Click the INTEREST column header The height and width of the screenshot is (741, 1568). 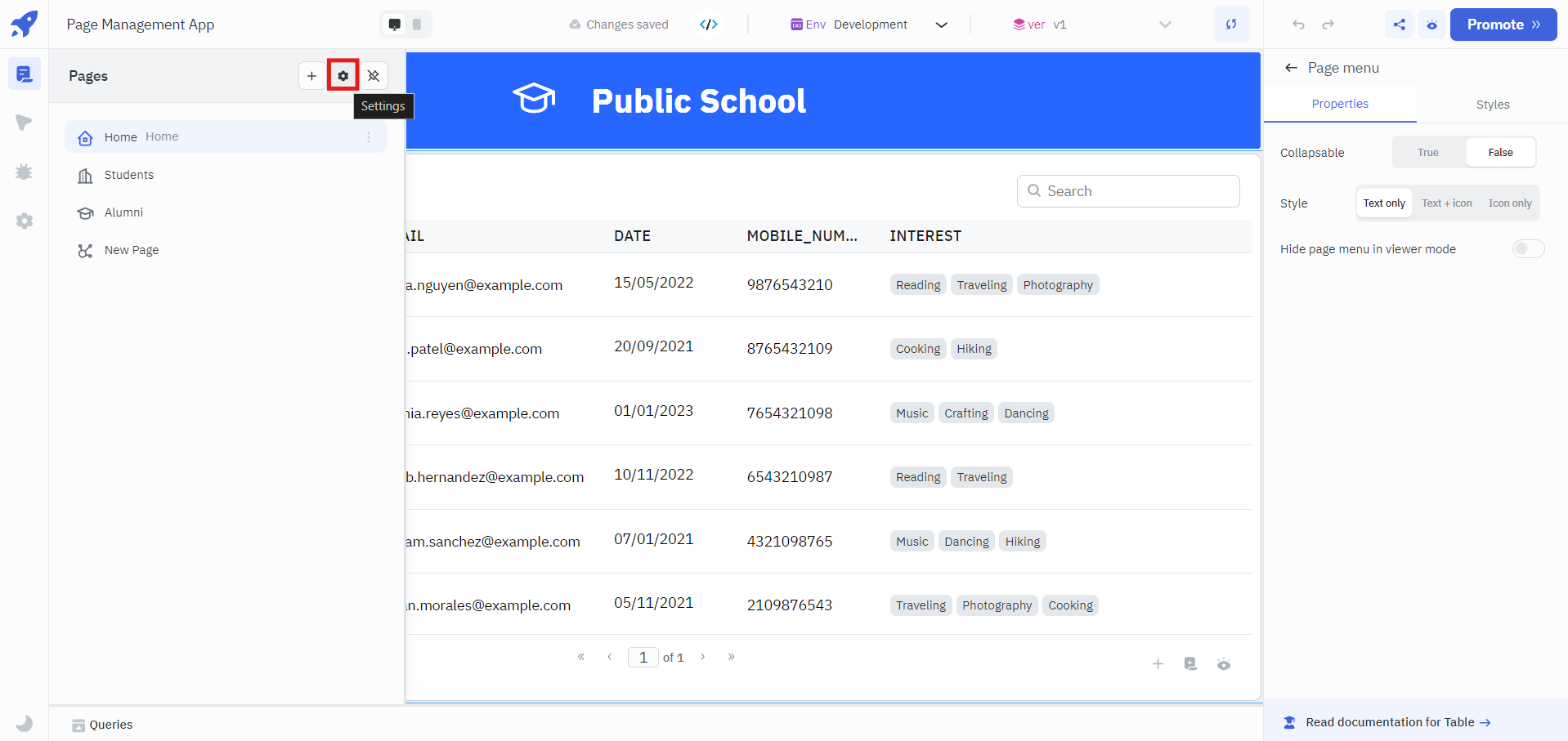pos(925,236)
